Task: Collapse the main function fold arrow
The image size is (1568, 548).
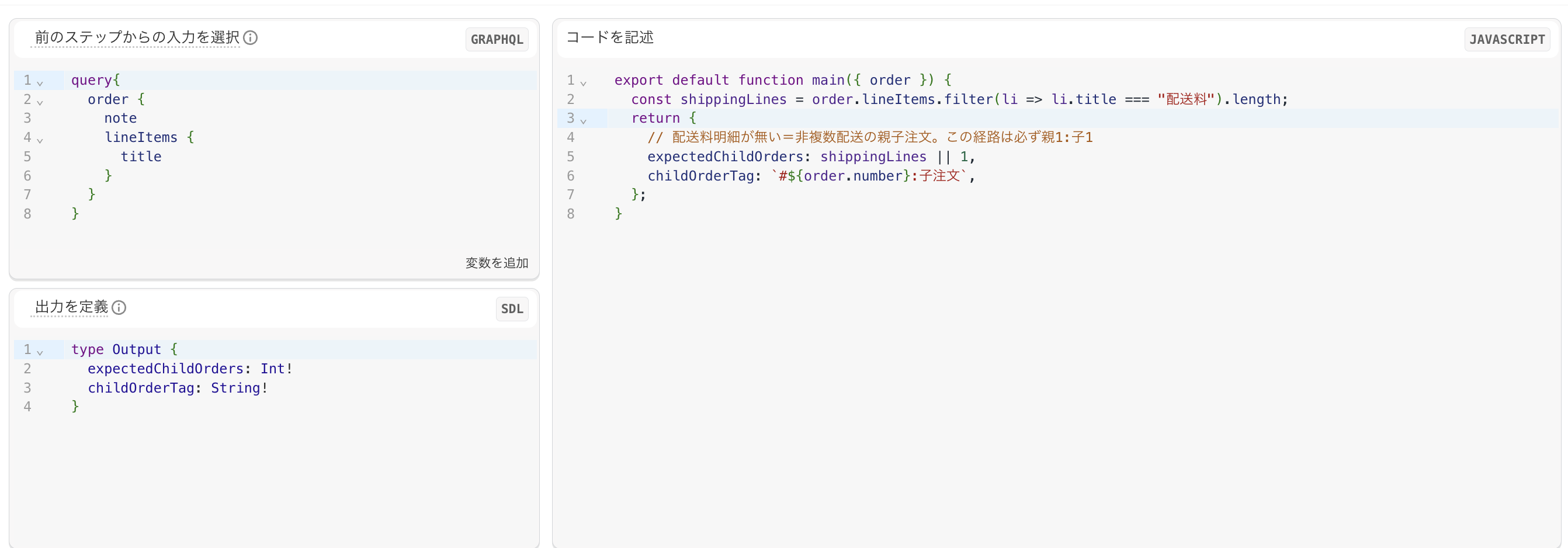Action: point(583,82)
